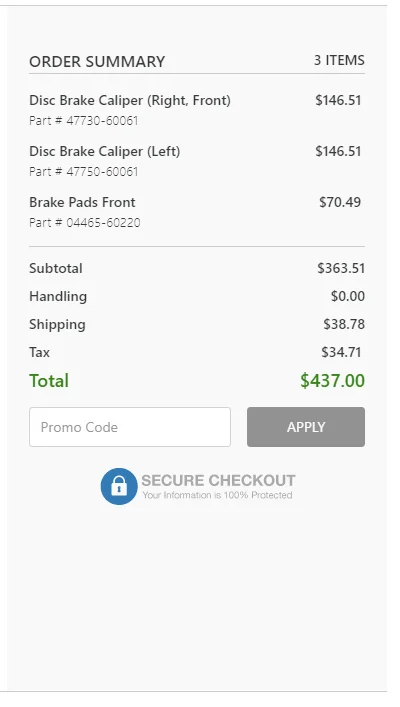Click the $38.78 shipping amount
The image size is (400, 707).
(344, 324)
